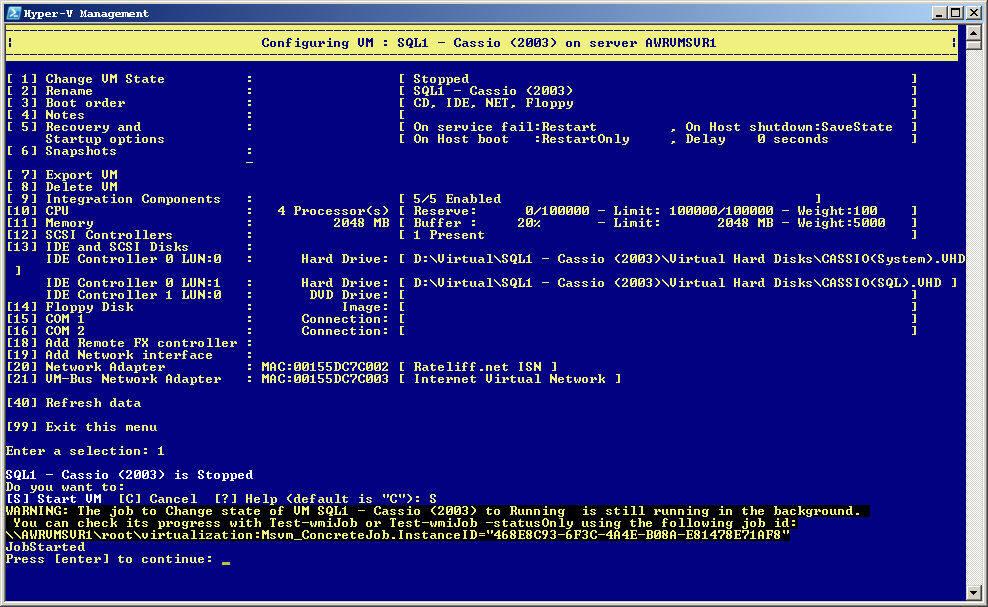Viewport: 988px width, 607px height.
Task: Click '[ 8] Delete VM' line
Action: pyautogui.click(x=62, y=187)
